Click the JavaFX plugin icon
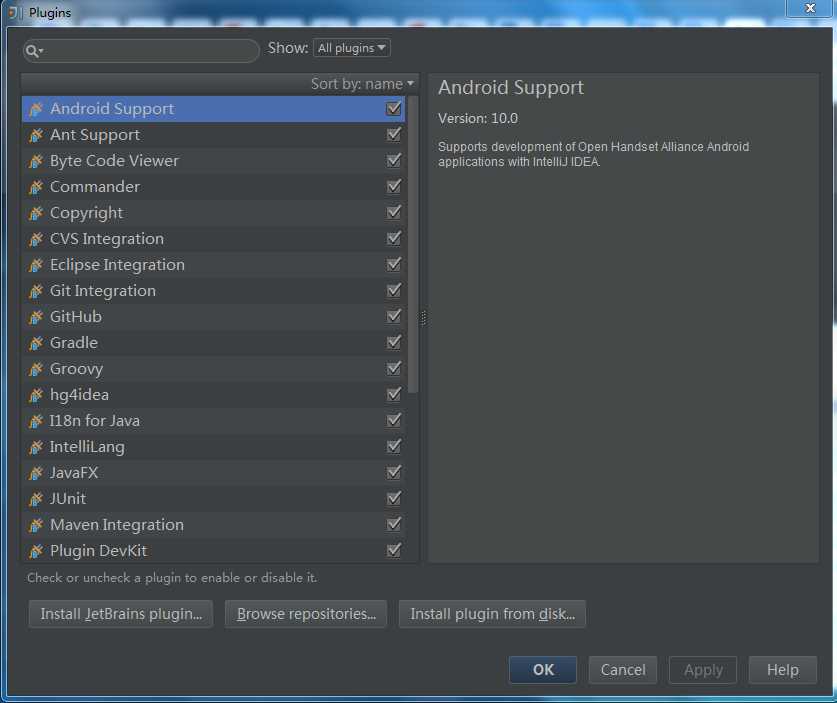This screenshot has height=703, width=837. 36,473
